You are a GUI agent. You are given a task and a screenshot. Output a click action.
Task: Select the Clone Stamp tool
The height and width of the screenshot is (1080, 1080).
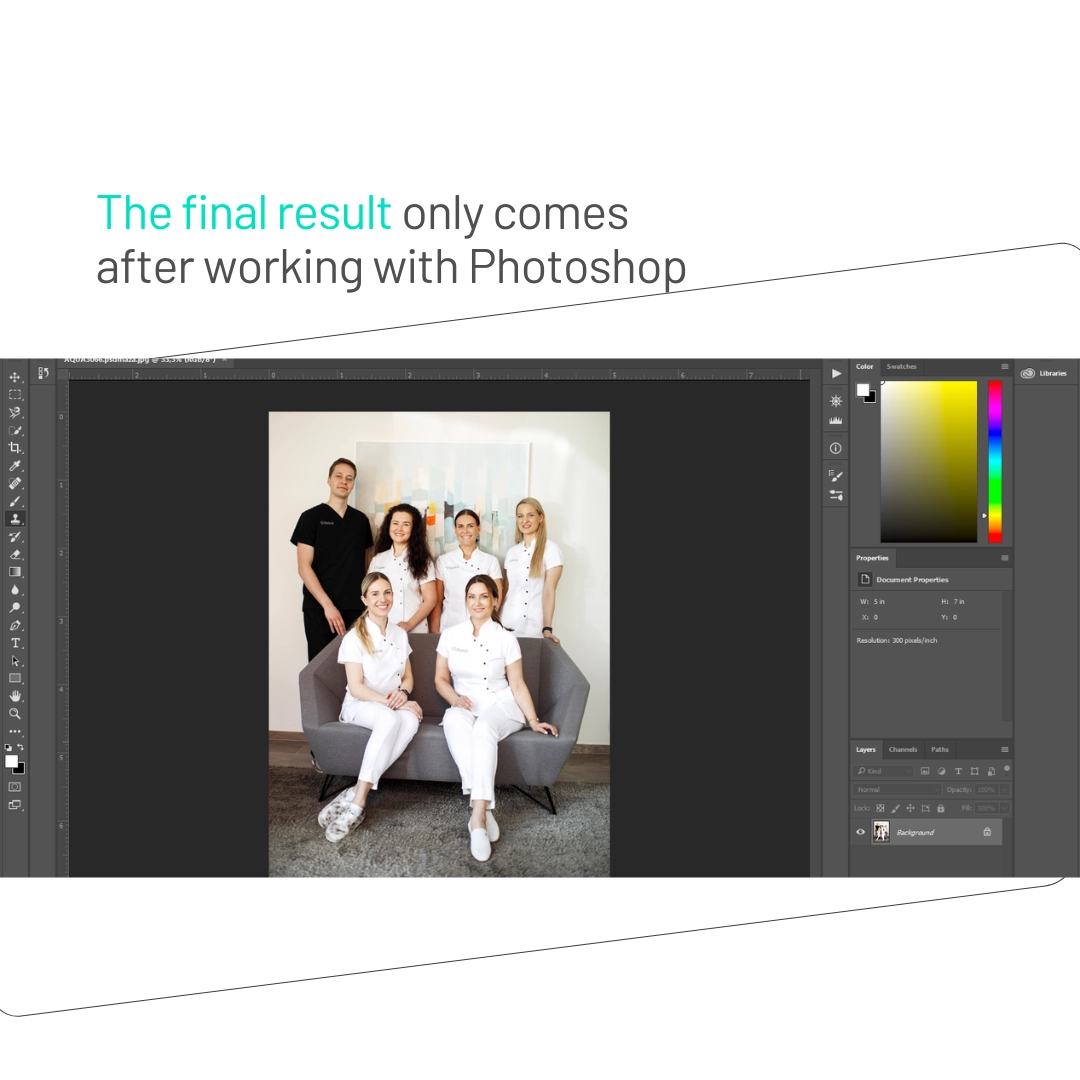click(14, 519)
